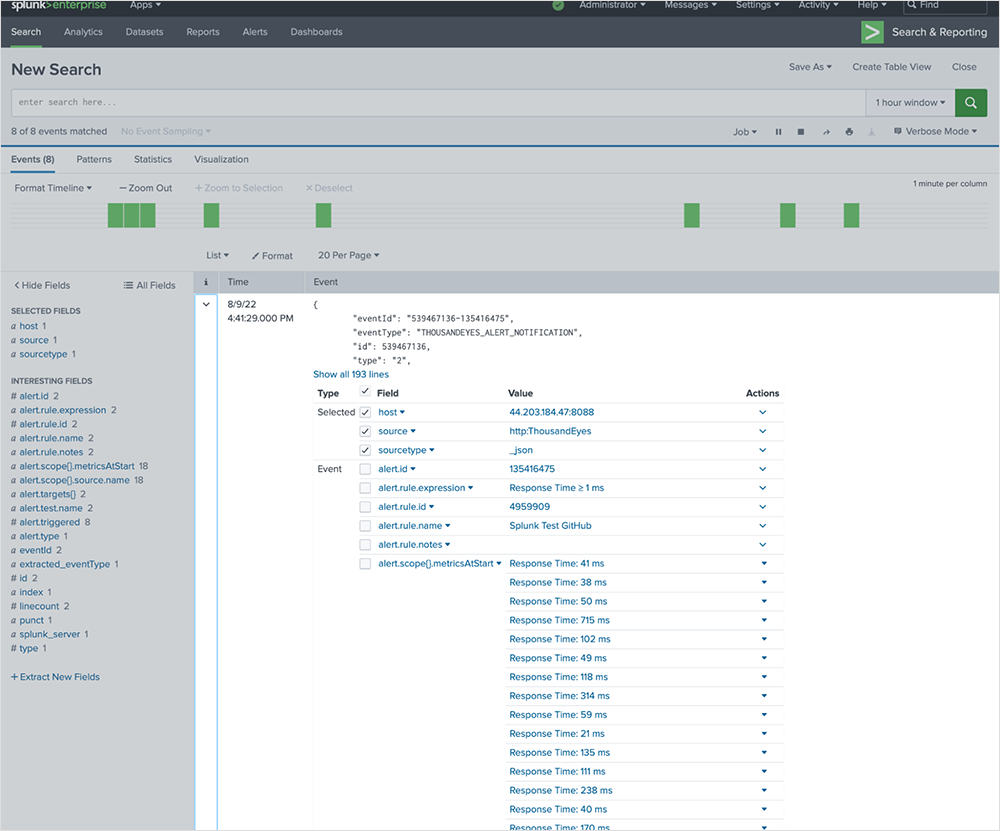Viewport: 1000px width, 831px height.
Task: Enable the alert.rule.name field checkbox
Action: pos(365,526)
